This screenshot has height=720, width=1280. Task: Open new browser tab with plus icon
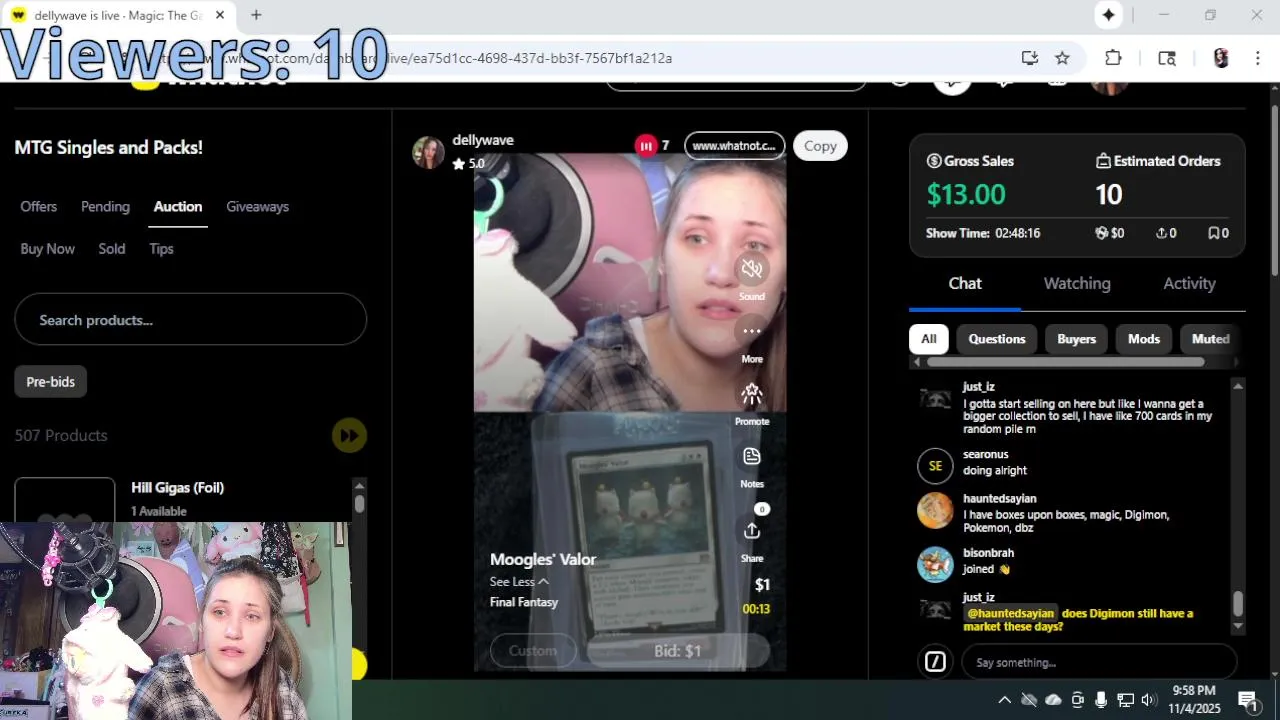pyautogui.click(x=256, y=15)
